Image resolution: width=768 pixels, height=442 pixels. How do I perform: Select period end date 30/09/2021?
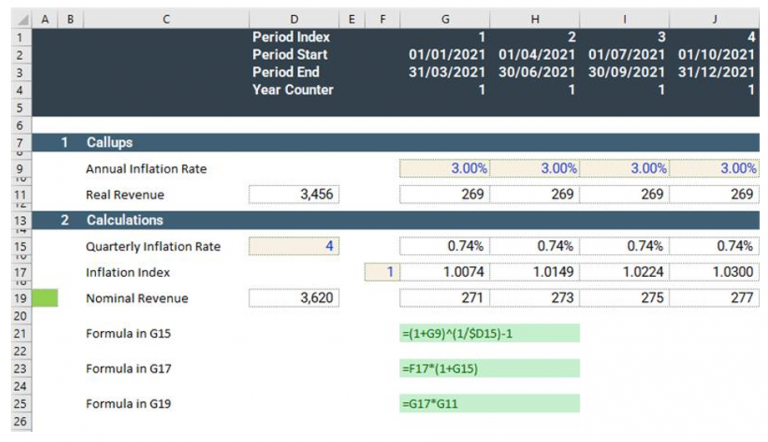(626, 72)
